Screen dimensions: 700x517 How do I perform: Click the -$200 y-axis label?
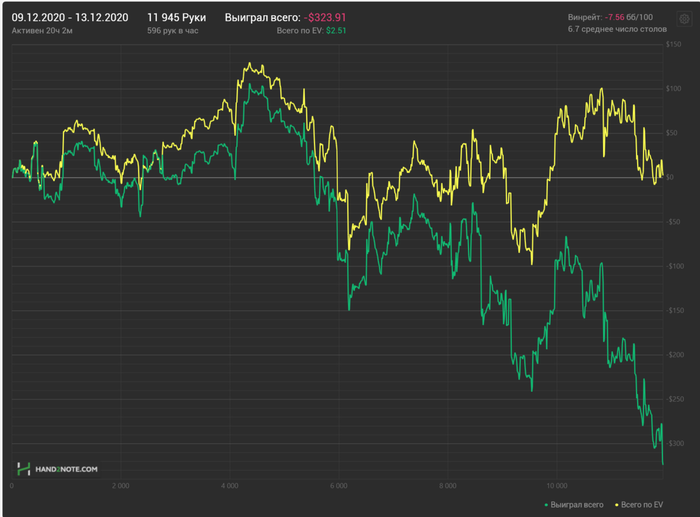[675, 354]
